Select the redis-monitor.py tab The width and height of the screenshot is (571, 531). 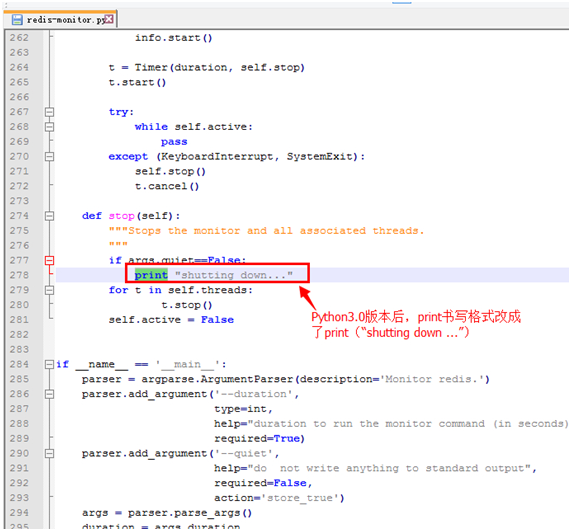click(60, 20)
